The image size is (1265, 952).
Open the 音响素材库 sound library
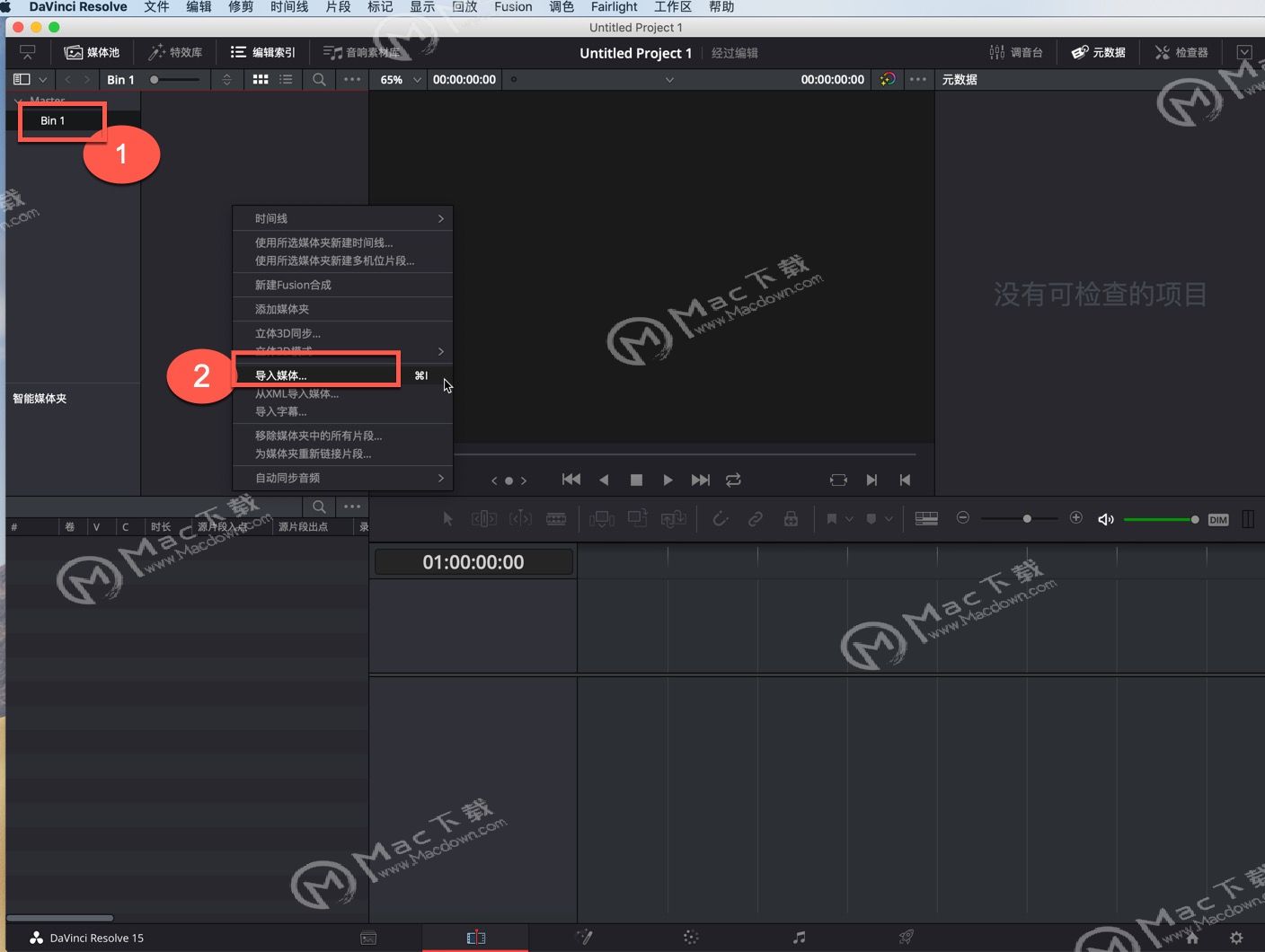point(361,52)
